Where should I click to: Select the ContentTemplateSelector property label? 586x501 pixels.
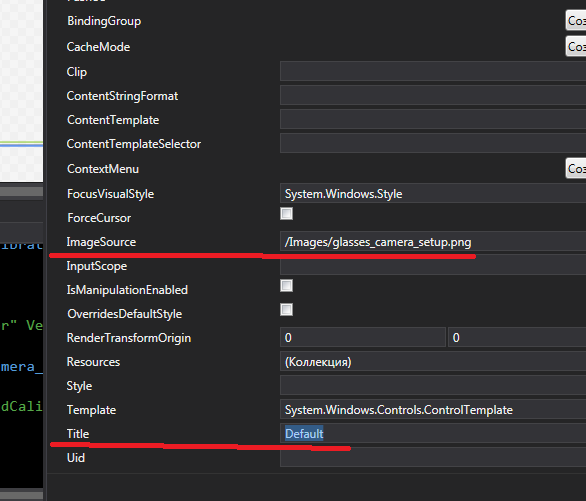(x=133, y=144)
